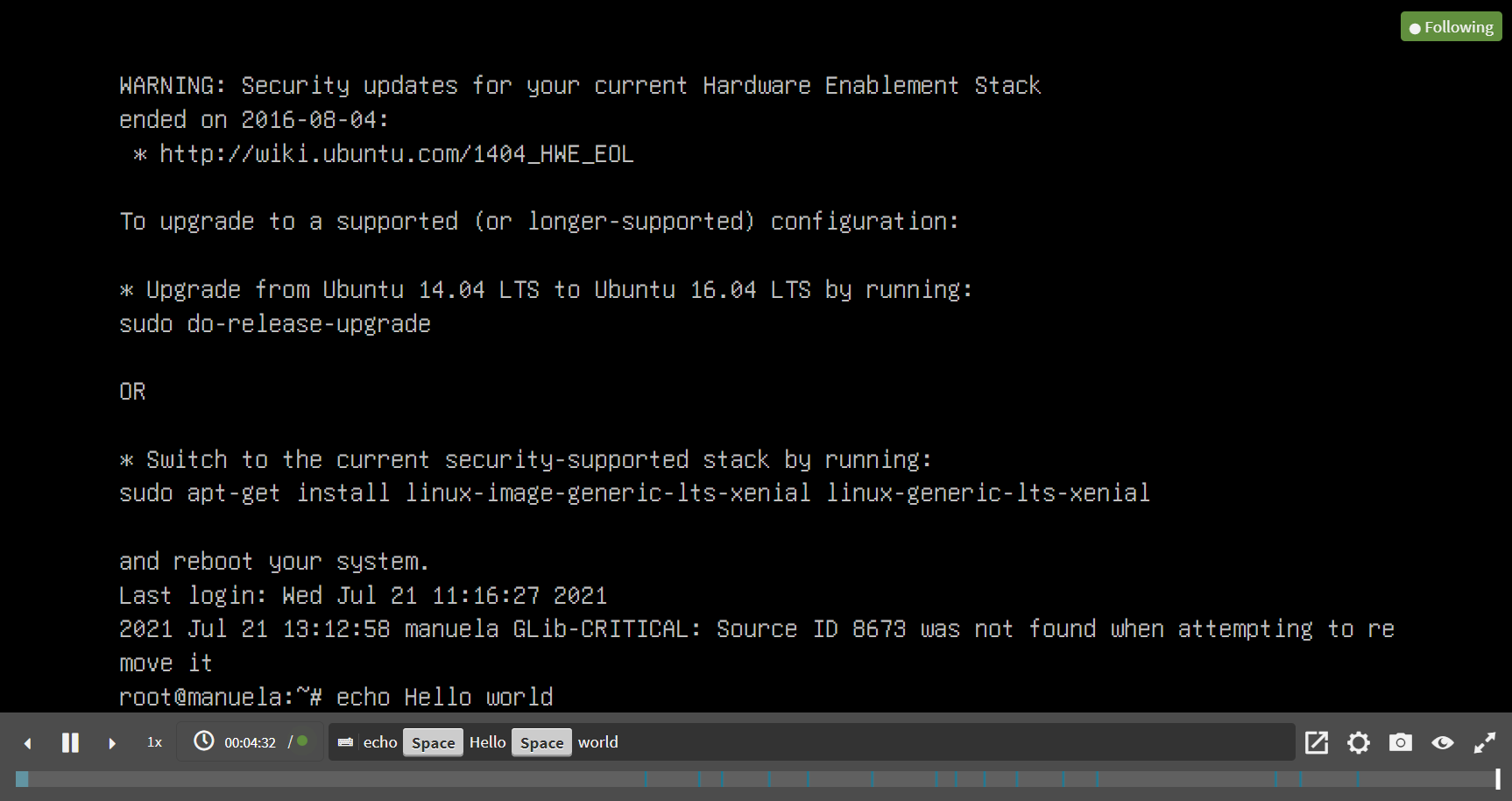Click the second Space key badge

[x=541, y=742]
